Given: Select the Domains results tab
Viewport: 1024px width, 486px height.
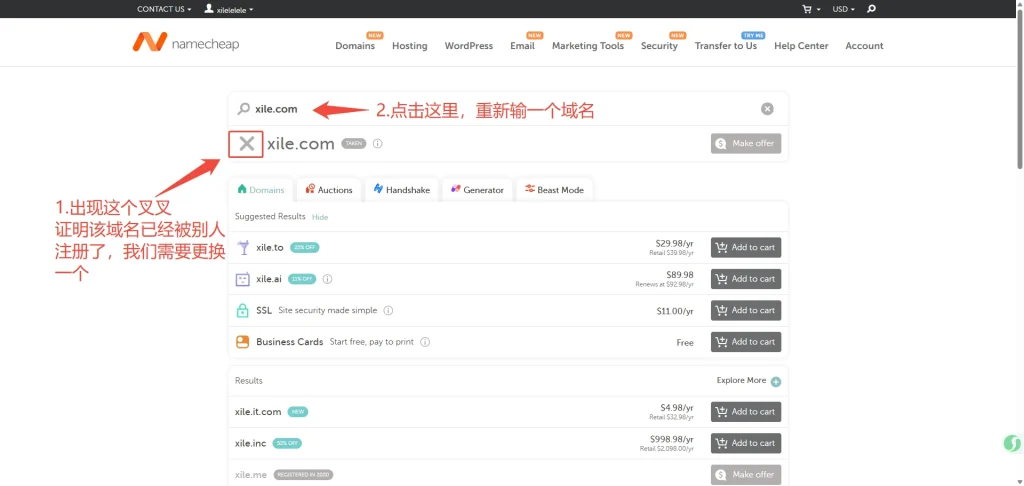Looking at the screenshot, I should 261,189.
